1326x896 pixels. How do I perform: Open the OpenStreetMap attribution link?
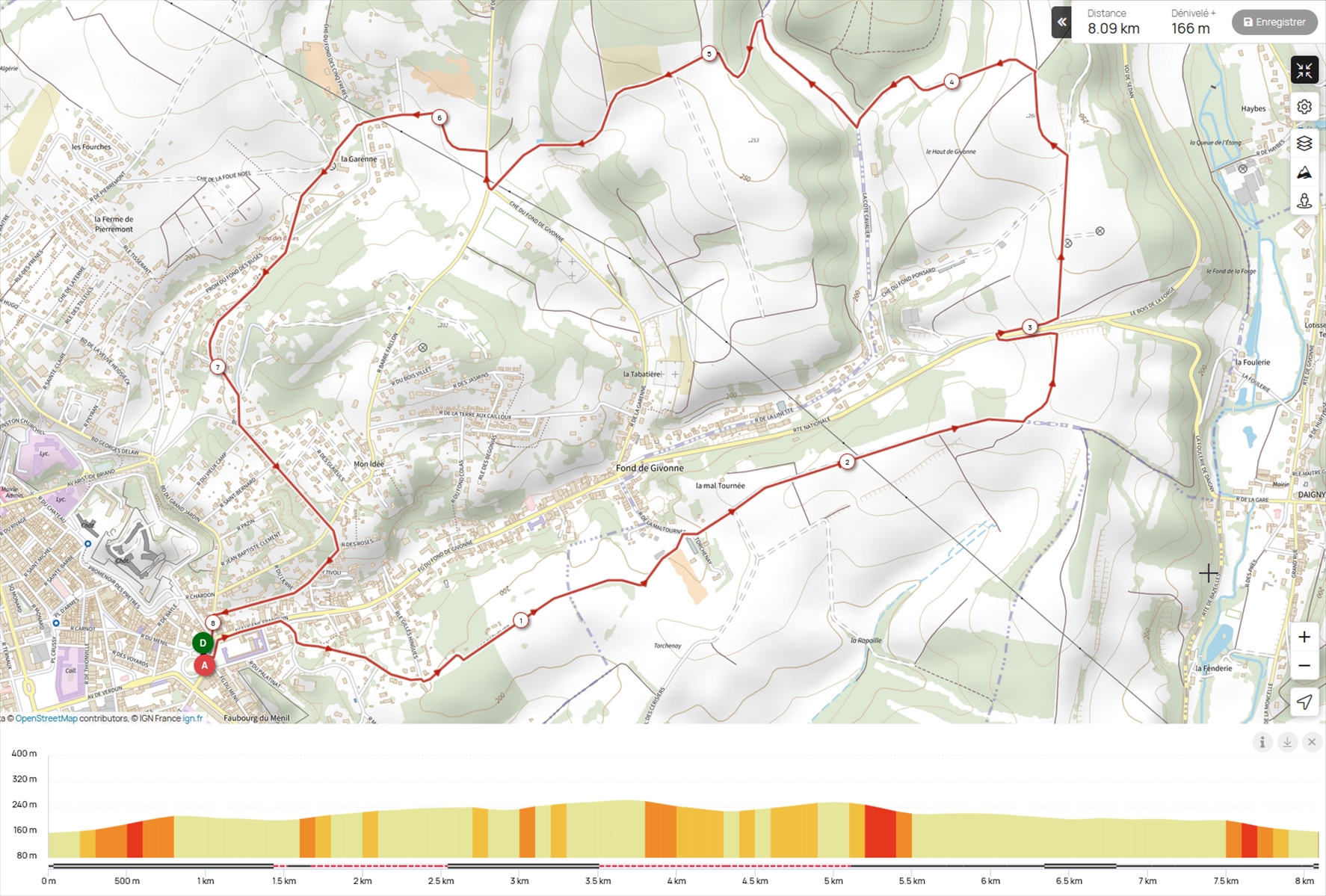coord(46,718)
